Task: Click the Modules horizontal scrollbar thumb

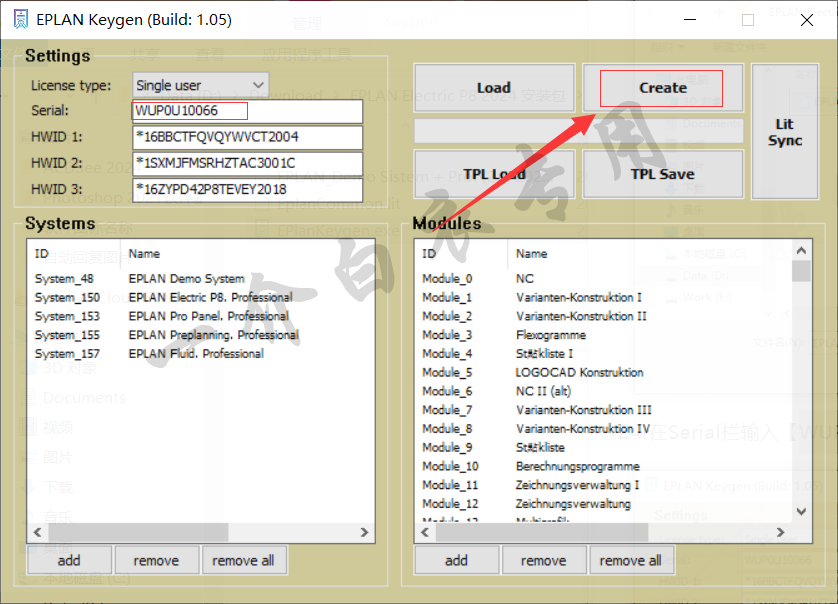Action: click(542, 532)
